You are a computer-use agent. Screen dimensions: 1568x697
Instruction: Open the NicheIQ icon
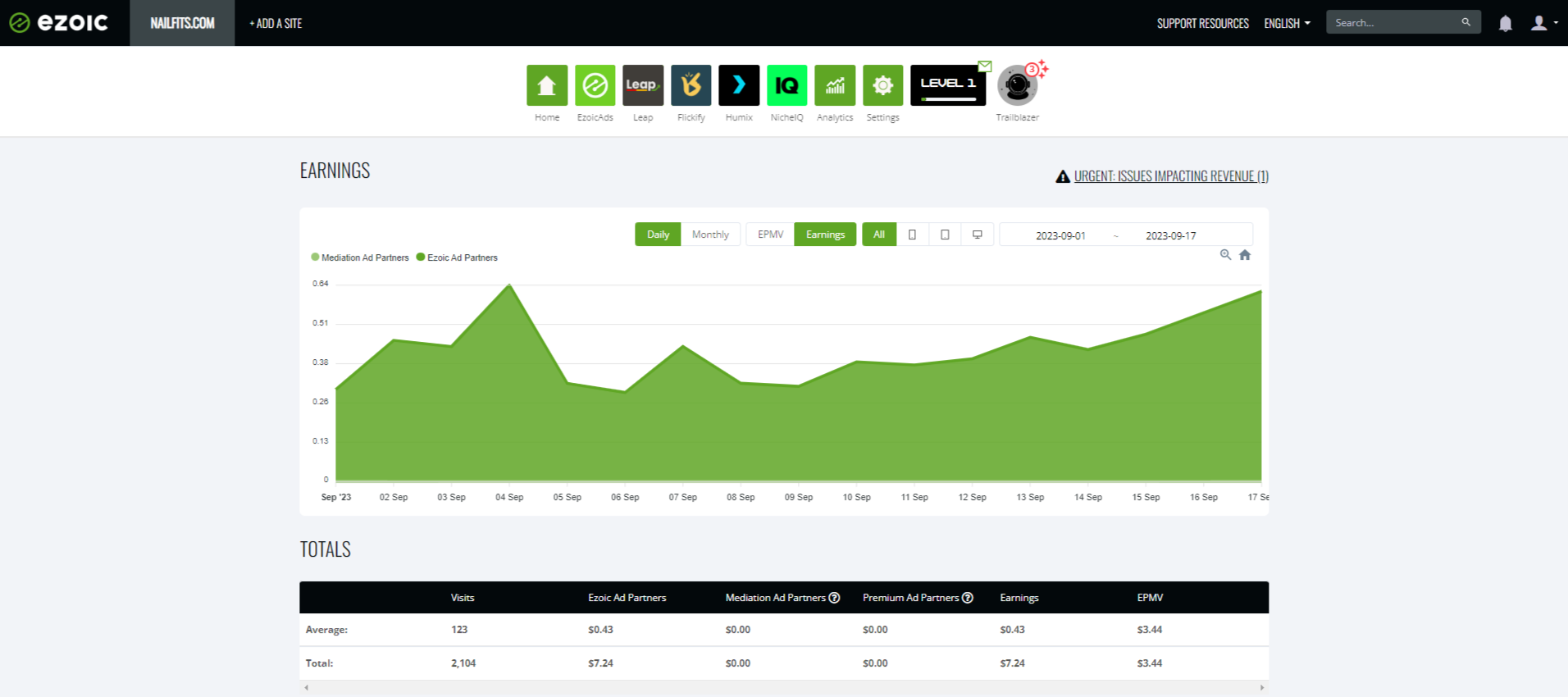(786, 85)
